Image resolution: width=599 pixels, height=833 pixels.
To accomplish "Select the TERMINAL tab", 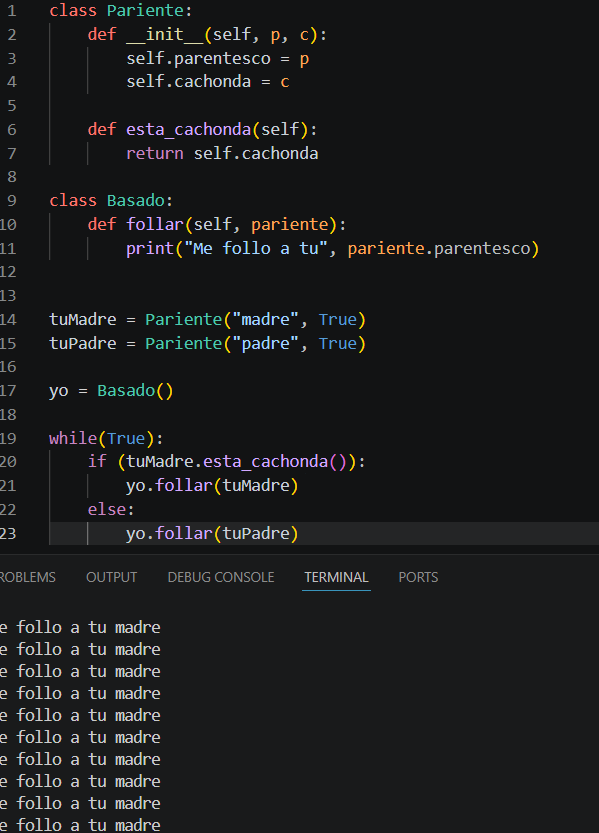I will pos(336,577).
